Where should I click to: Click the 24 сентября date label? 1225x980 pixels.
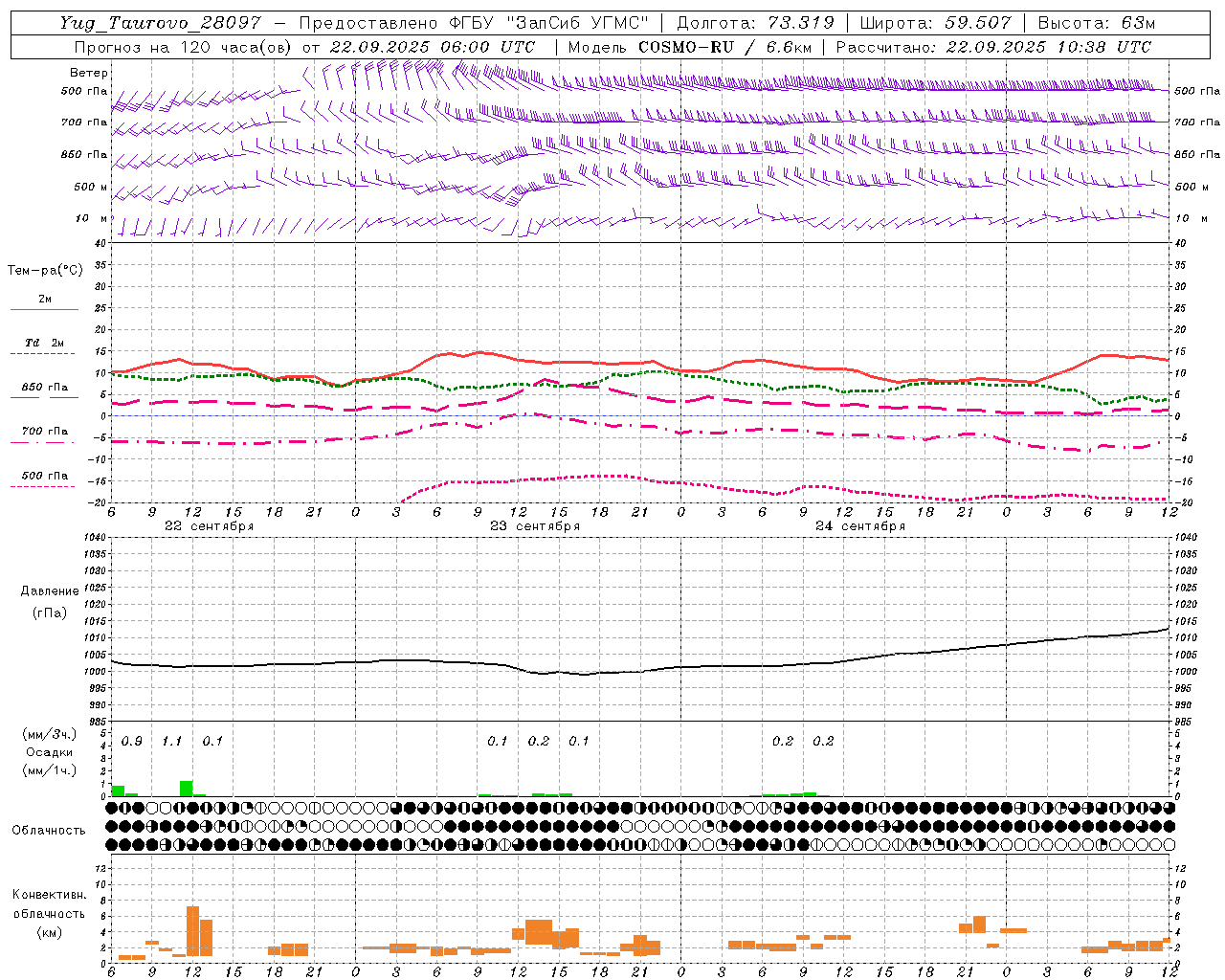coord(860,526)
